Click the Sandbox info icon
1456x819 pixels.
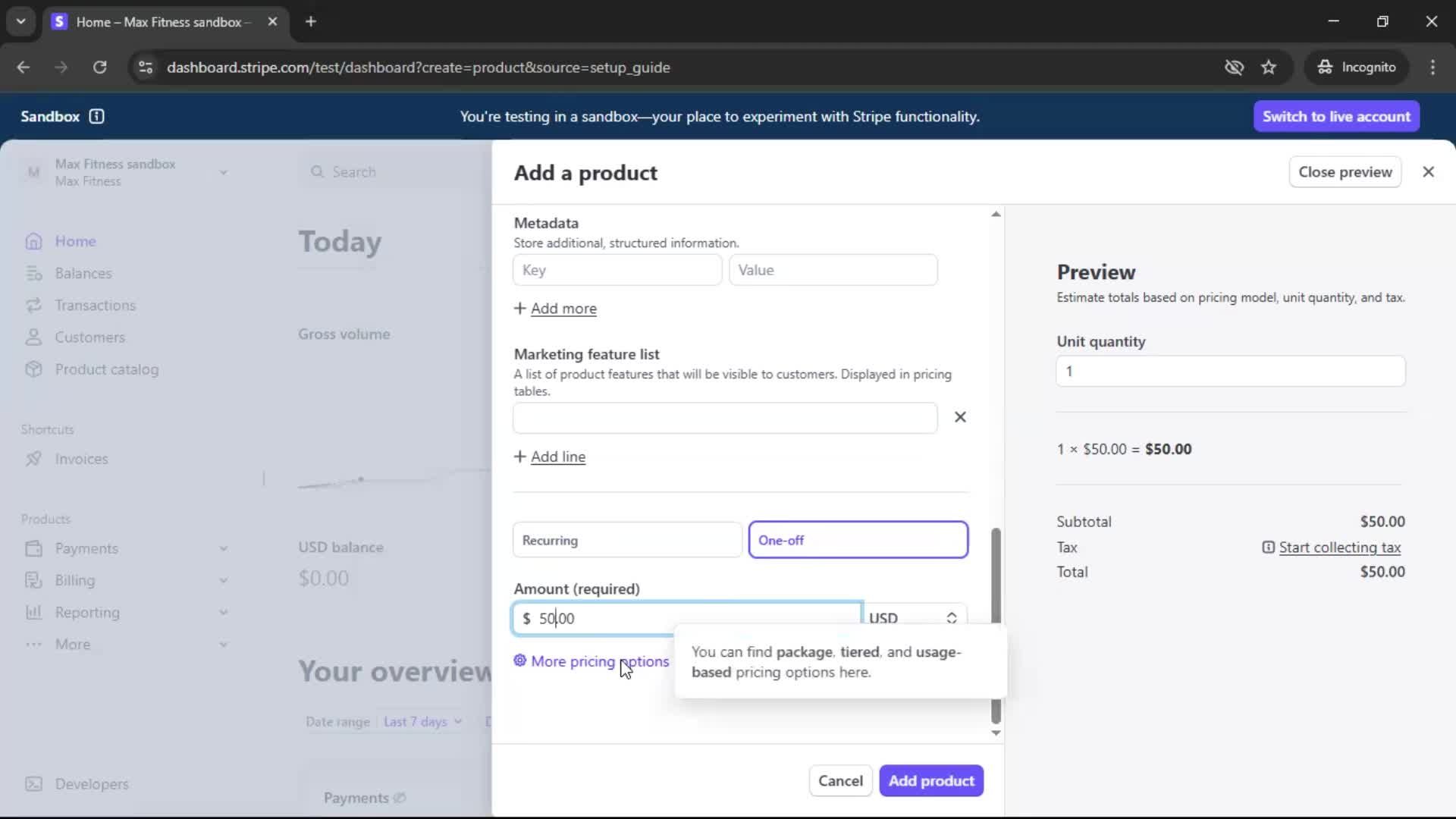click(x=96, y=116)
